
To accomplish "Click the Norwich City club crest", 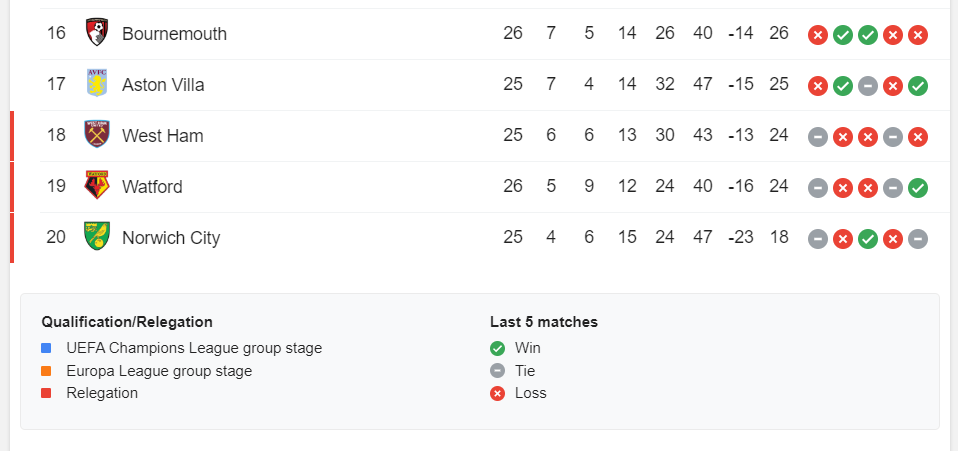I will (97, 237).
